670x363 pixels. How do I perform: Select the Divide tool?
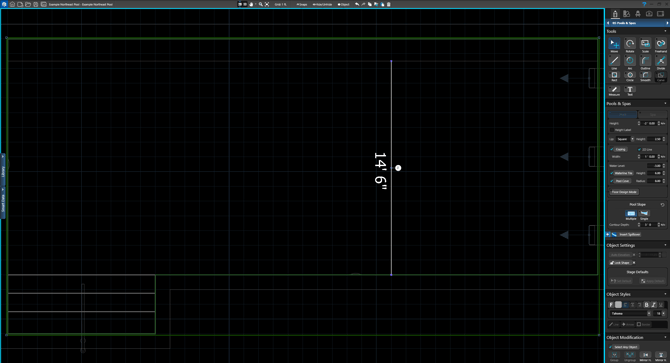pyautogui.click(x=661, y=61)
